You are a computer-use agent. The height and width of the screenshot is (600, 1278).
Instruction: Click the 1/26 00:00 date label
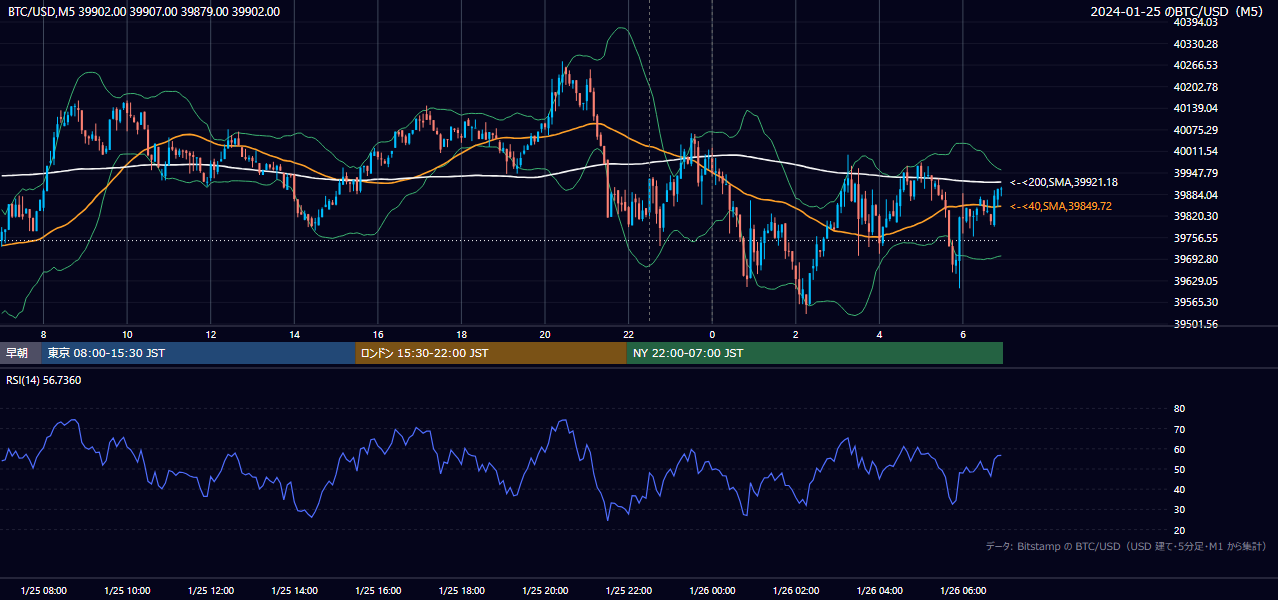(712, 591)
